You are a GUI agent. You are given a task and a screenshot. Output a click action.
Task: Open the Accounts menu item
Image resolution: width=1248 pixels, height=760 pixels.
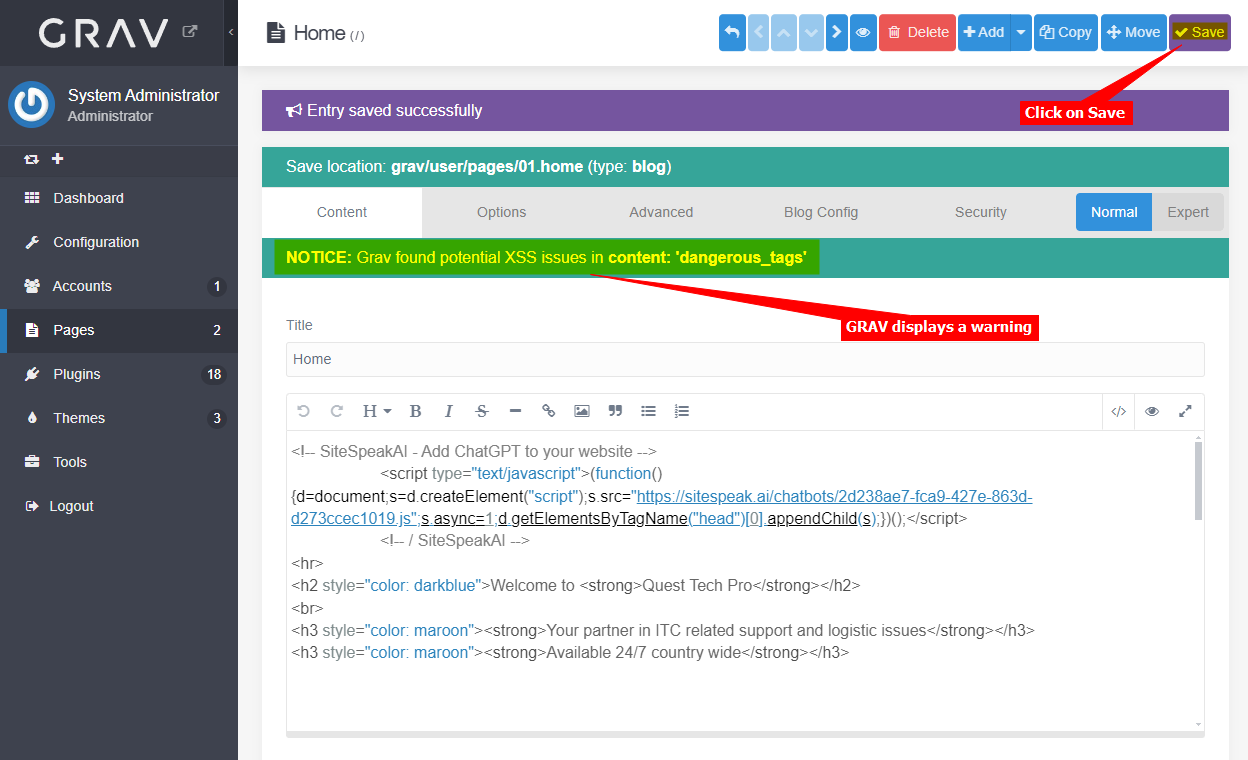(119, 286)
